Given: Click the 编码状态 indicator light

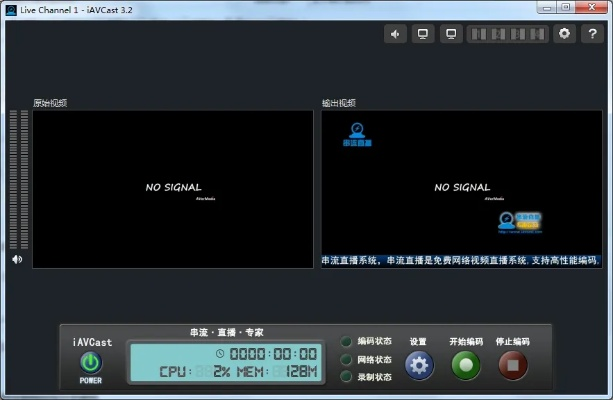Looking at the screenshot, I should pyautogui.click(x=346, y=342).
